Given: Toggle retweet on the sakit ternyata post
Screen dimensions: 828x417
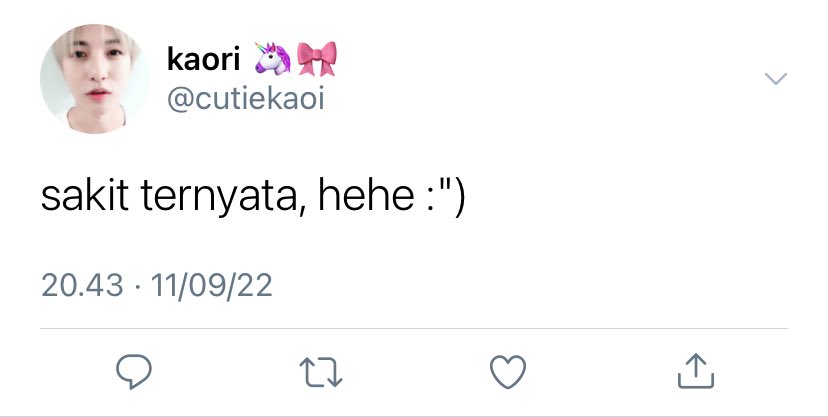Looking at the screenshot, I should click(321, 372).
